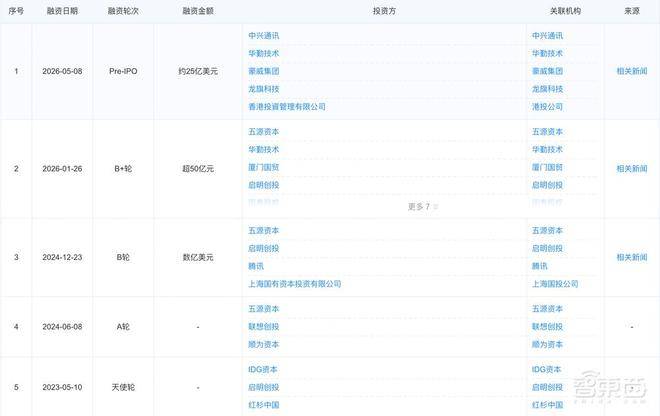Click 启明创投 investor in the B+轮 row

[263, 185]
